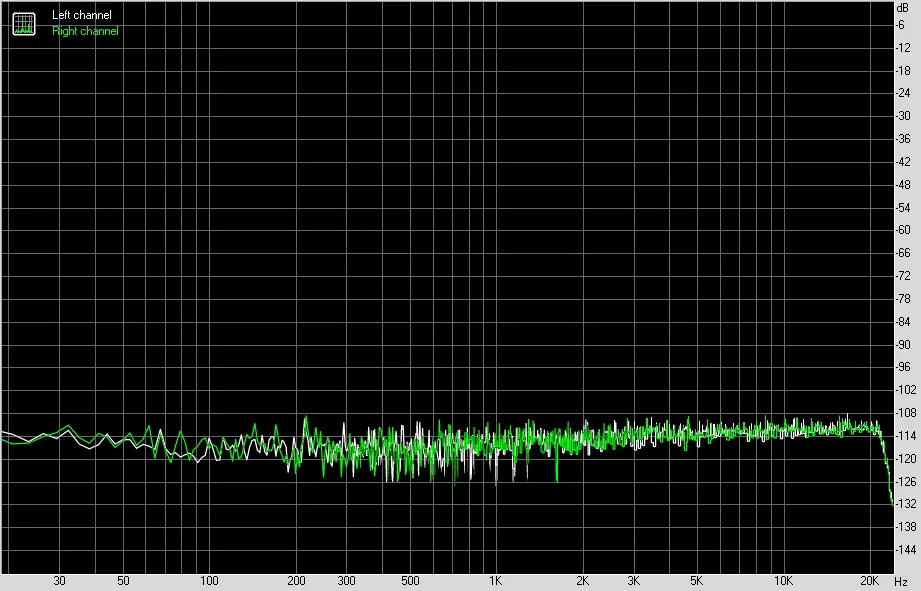921x591 pixels.
Task: Click the -6 dB axis value
Action: coord(900,25)
